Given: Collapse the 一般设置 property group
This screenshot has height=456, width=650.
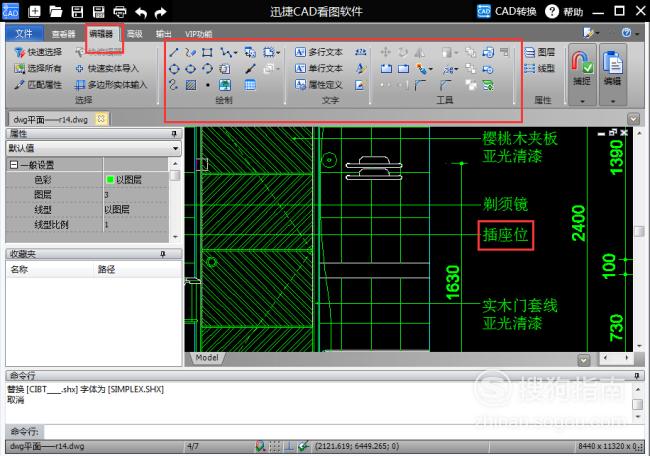Looking at the screenshot, I should (14, 165).
